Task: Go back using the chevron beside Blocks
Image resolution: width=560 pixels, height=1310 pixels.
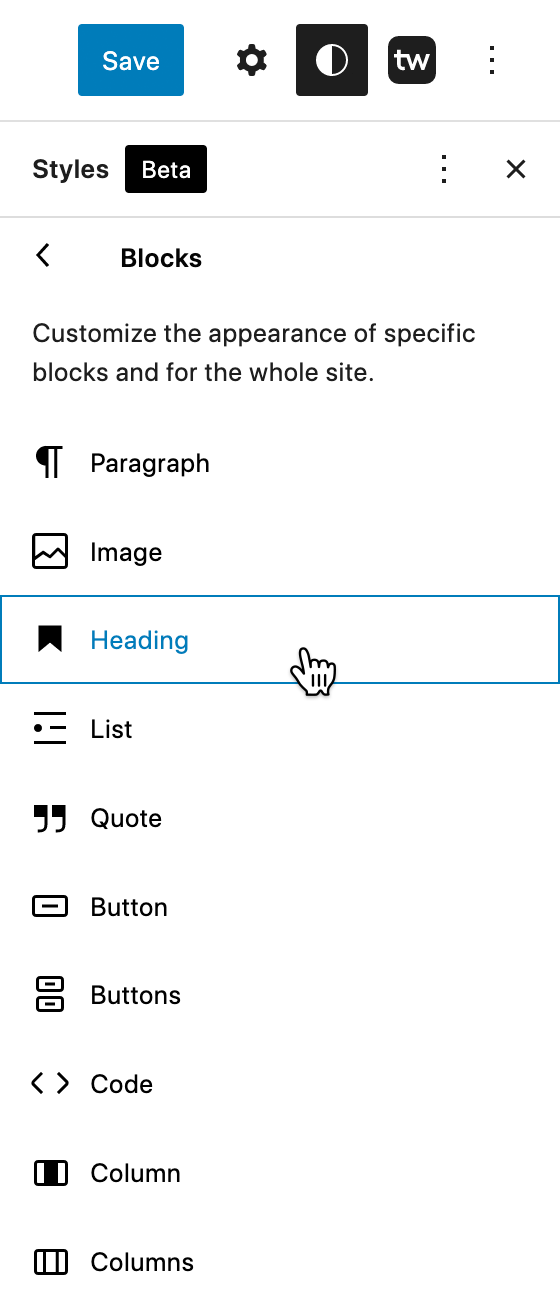Action: coord(43,256)
